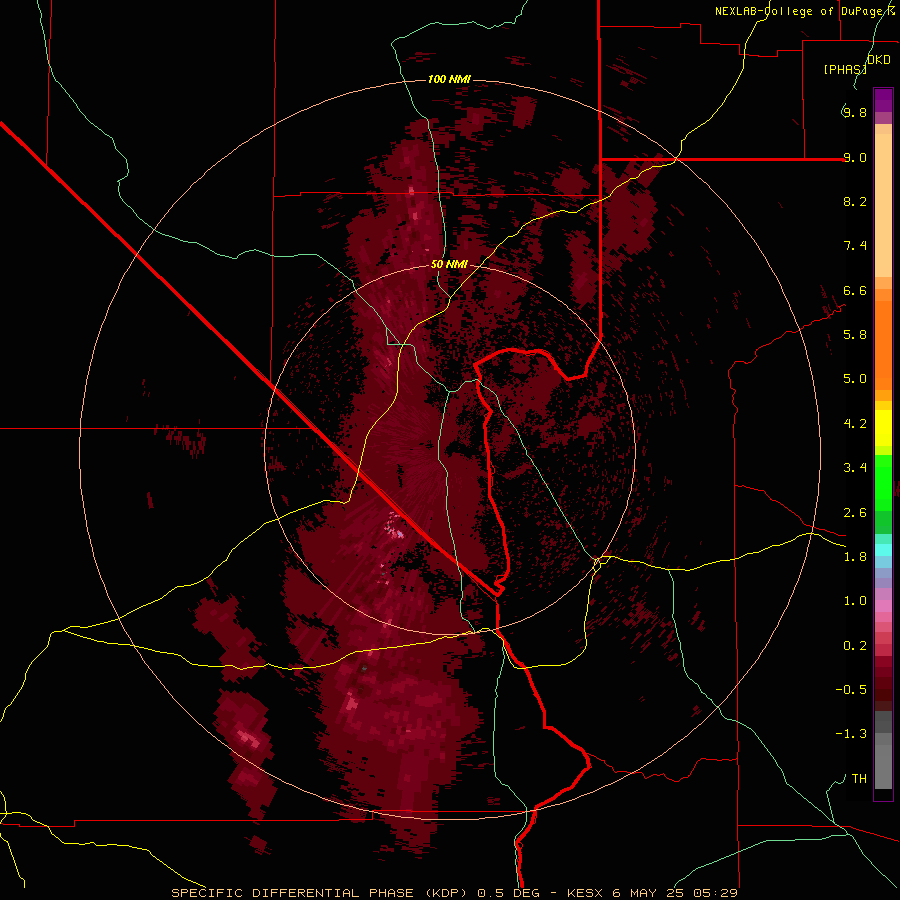The width and height of the screenshot is (900, 900).
Task: Click the 6.6 value on the color scale
Action: tap(855, 290)
